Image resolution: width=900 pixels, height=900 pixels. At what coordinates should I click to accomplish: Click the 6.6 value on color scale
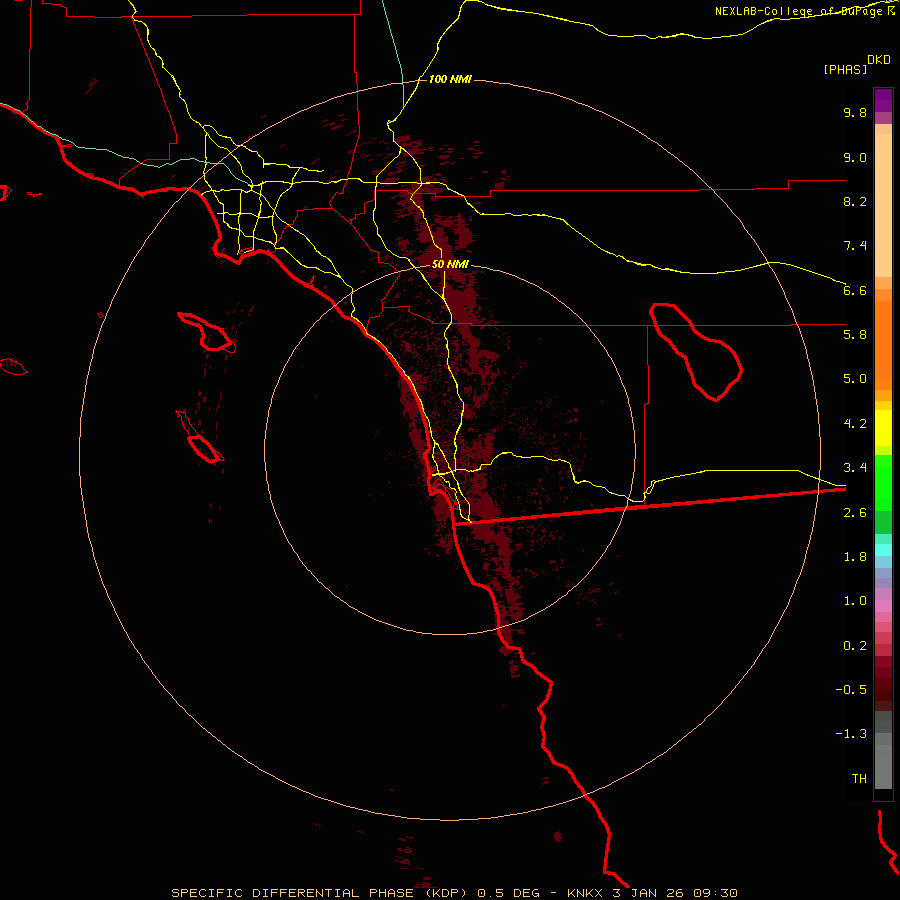click(x=855, y=290)
